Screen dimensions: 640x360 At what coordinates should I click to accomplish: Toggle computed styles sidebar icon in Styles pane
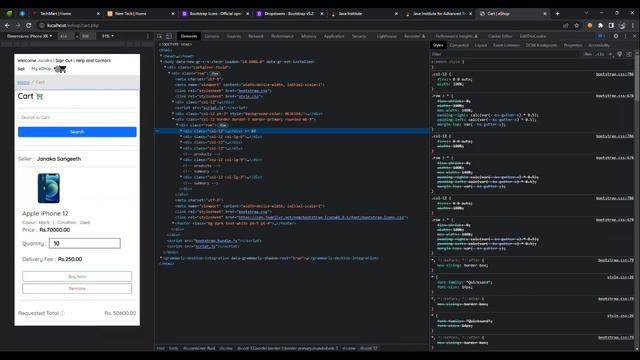(x=629, y=54)
